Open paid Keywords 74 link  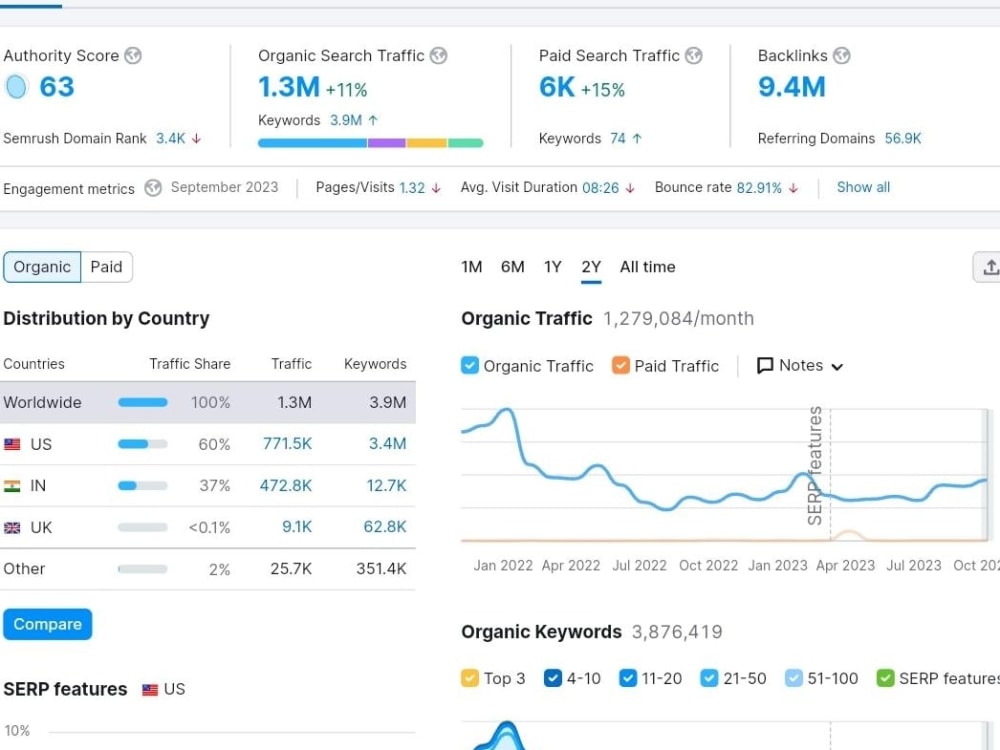click(617, 138)
